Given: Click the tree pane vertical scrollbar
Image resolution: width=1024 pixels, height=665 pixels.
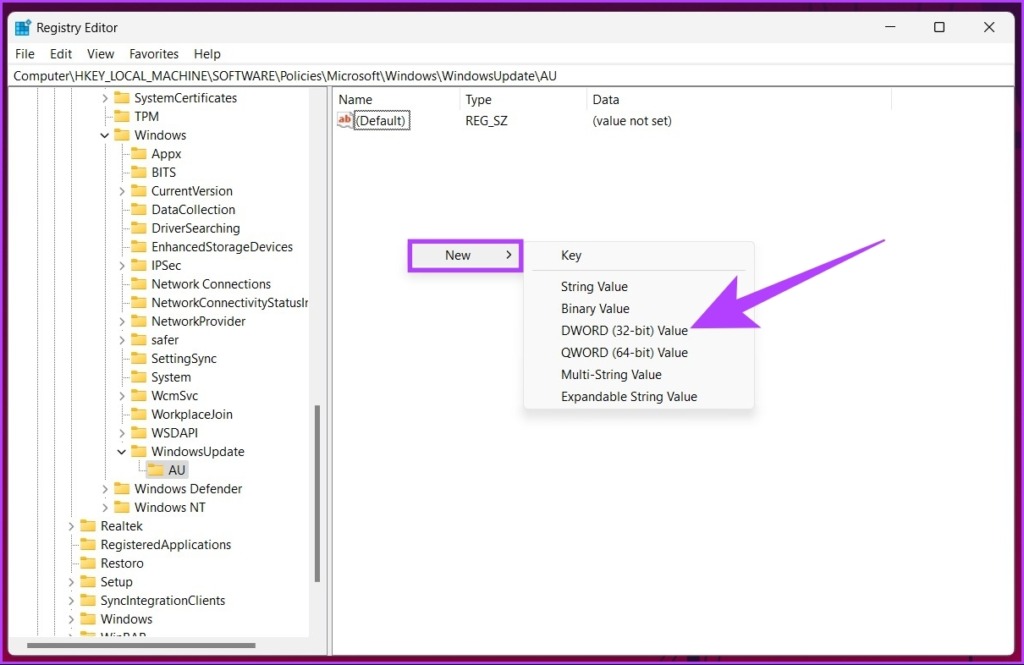Looking at the screenshot, I should tap(317, 493).
